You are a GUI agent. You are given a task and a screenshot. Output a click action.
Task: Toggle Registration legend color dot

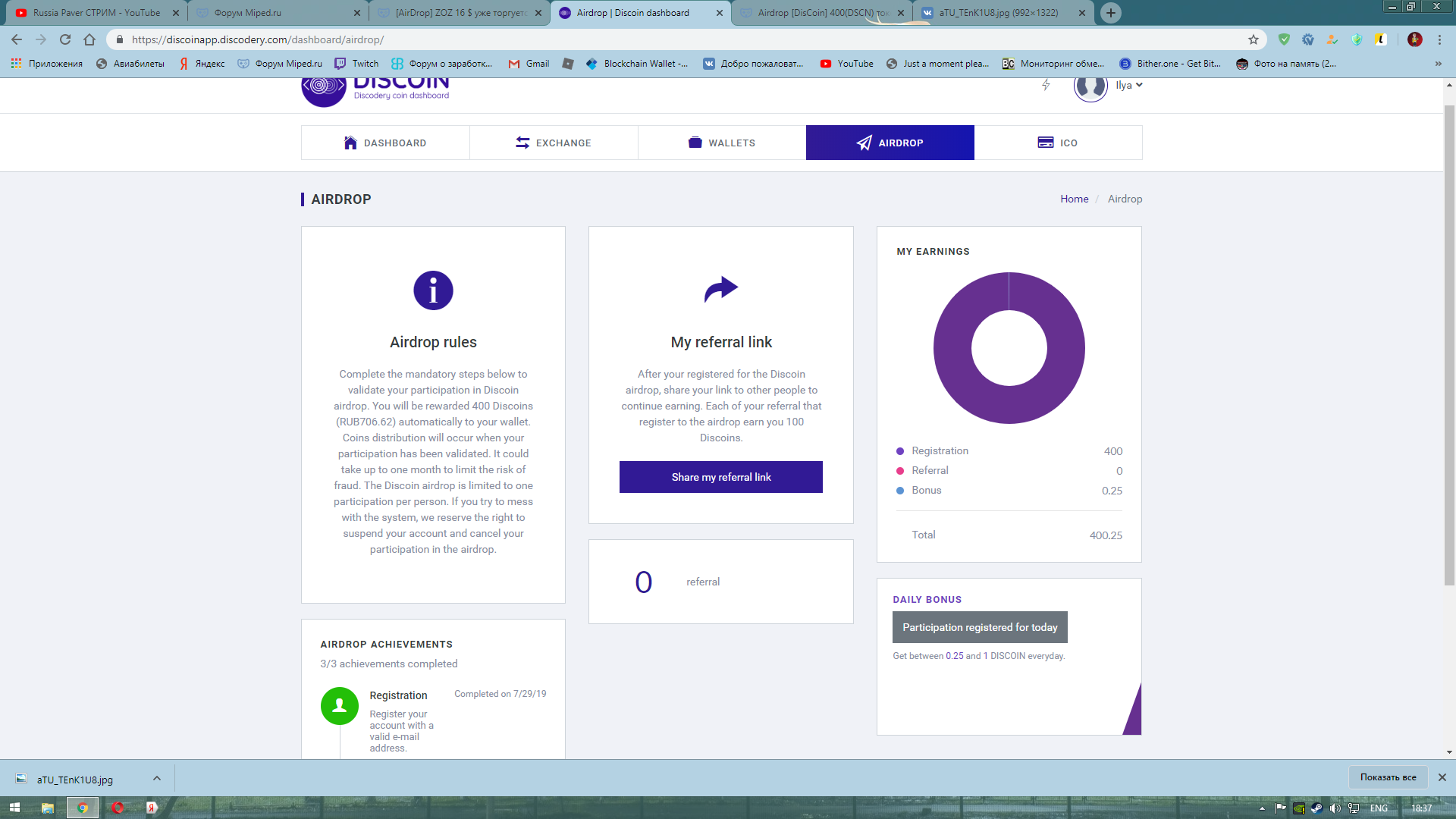tap(900, 451)
